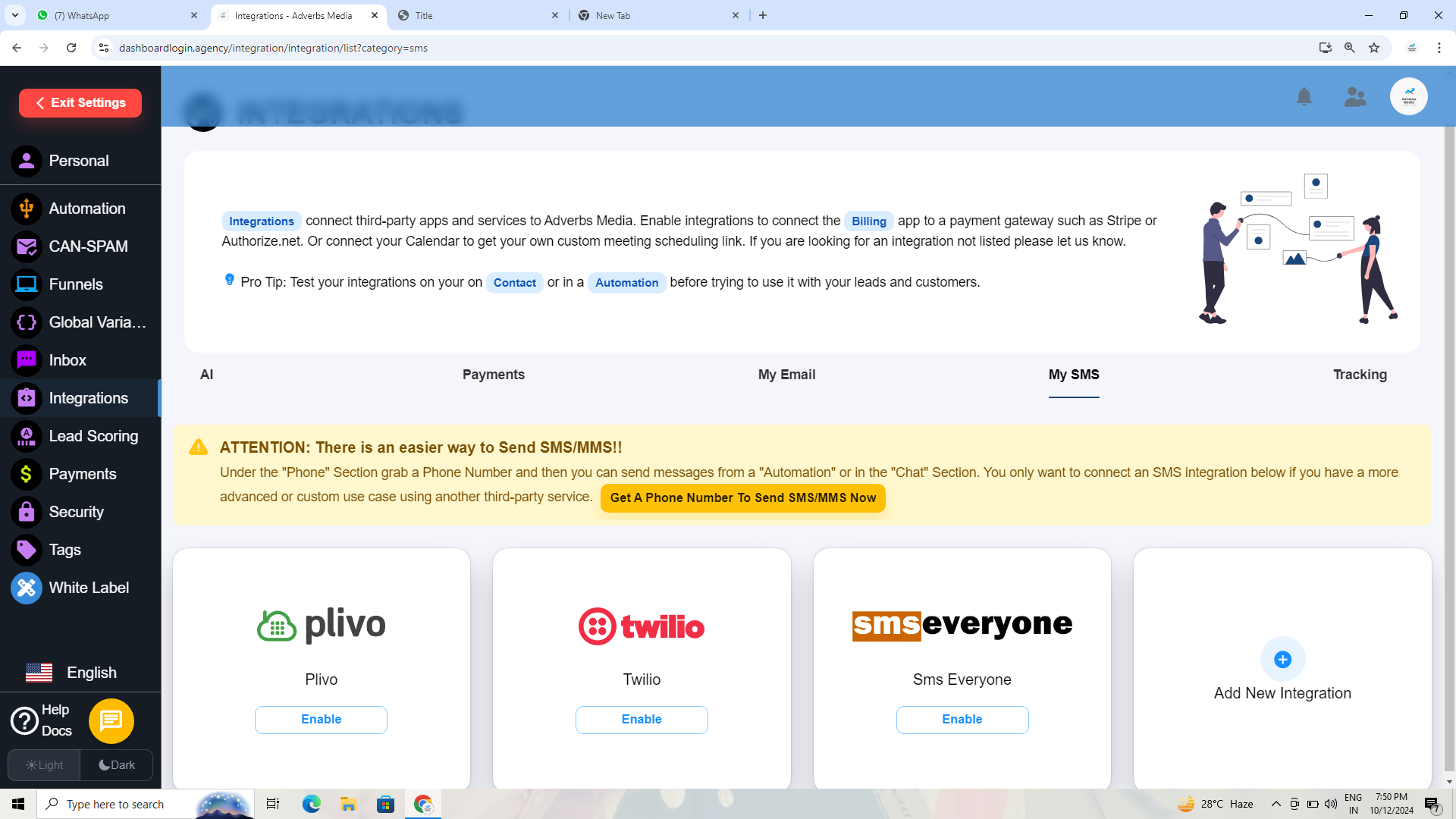
Task: Click the Help Docs question mark icon
Action: [24, 720]
